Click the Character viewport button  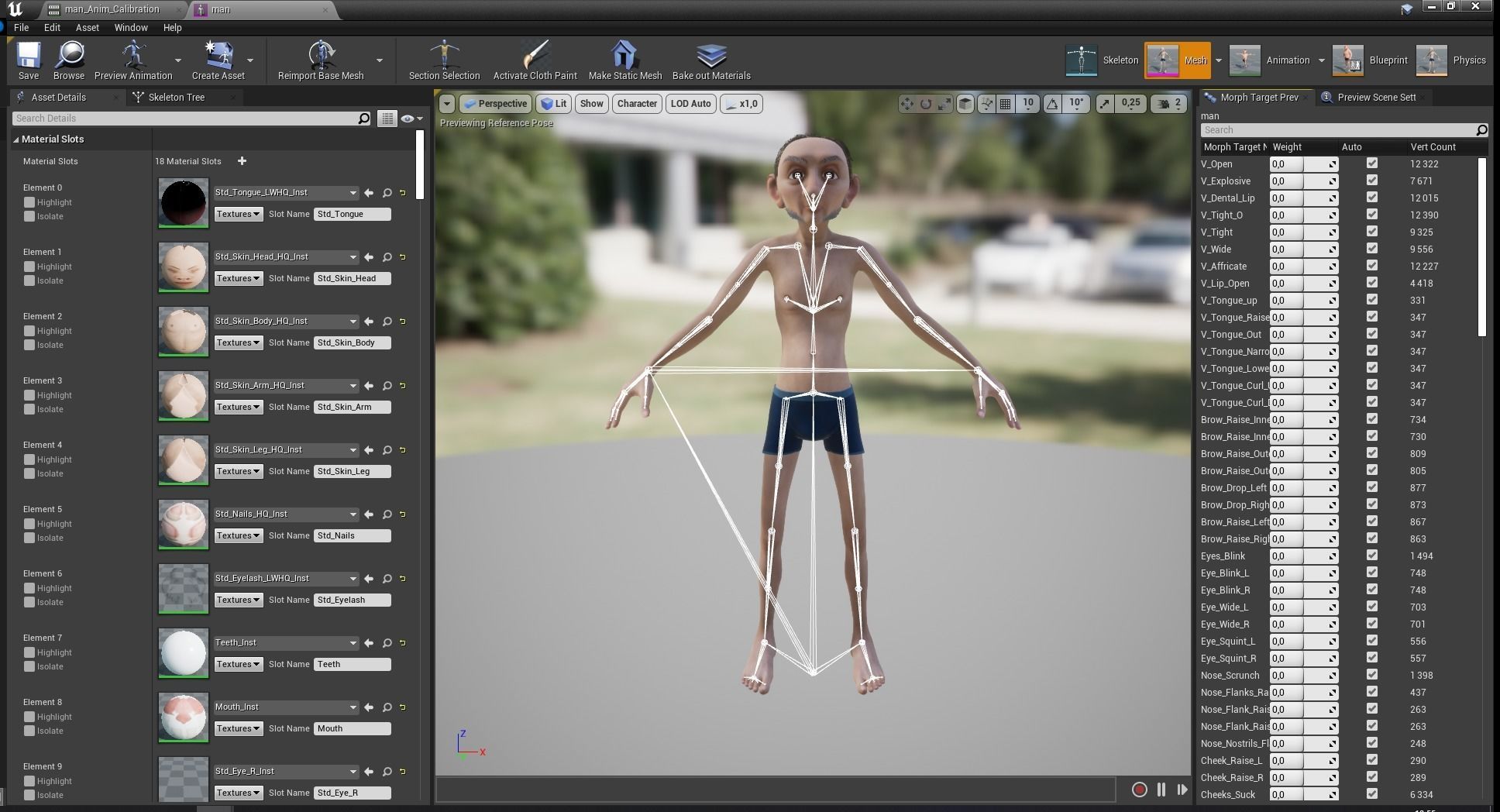(x=637, y=104)
